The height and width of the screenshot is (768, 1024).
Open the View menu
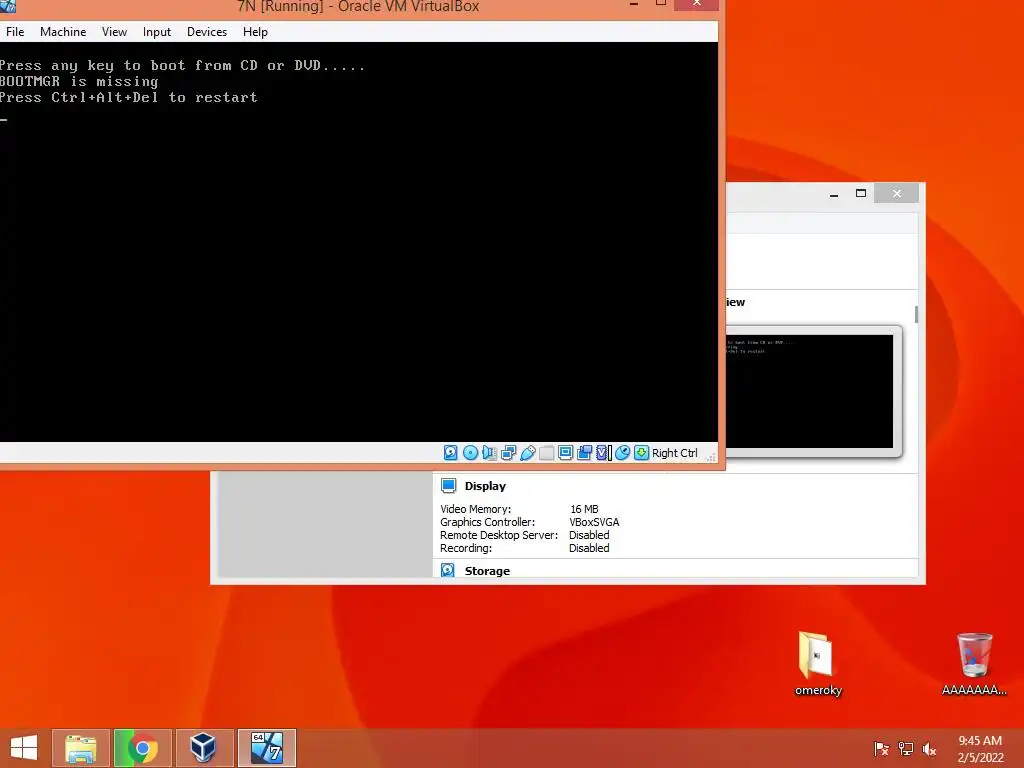coord(114,32)
